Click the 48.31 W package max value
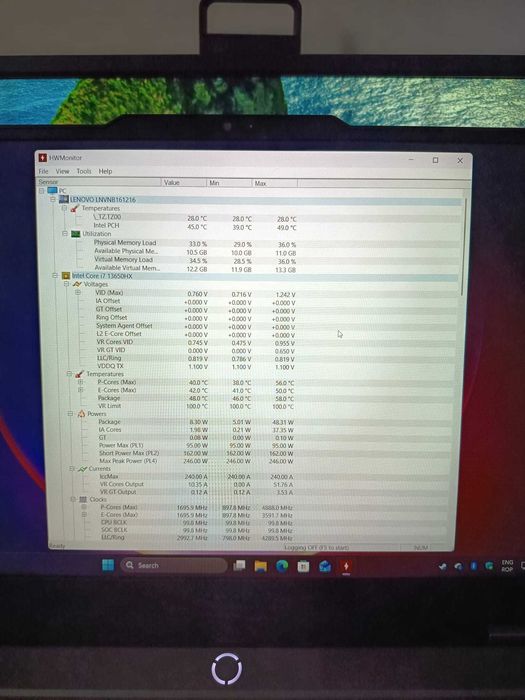The width and height of the screenshot is (525, 700). click(282, 422)
